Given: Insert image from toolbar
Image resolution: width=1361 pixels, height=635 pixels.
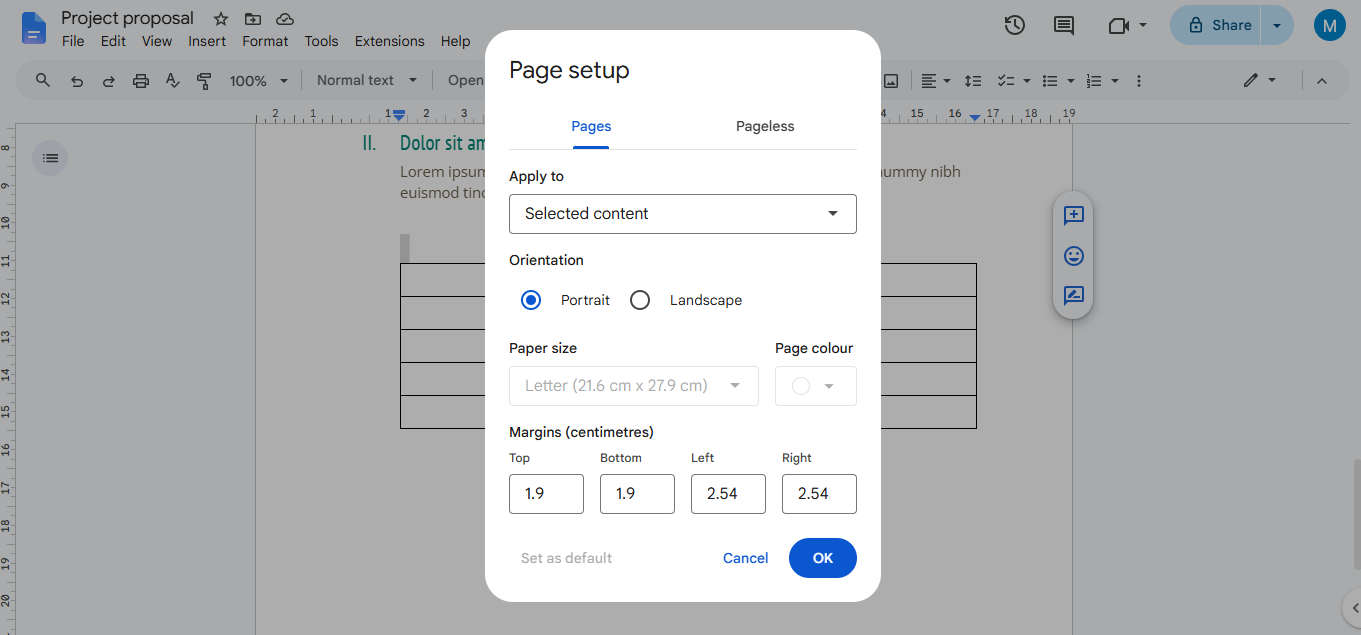Looking at the screenshot, I should click(890, 81).
